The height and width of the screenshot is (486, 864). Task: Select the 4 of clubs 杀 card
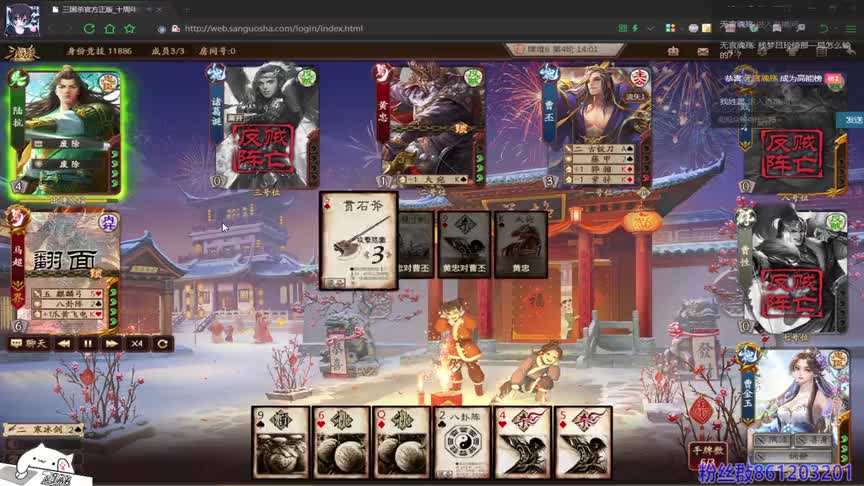click(522, 441)
